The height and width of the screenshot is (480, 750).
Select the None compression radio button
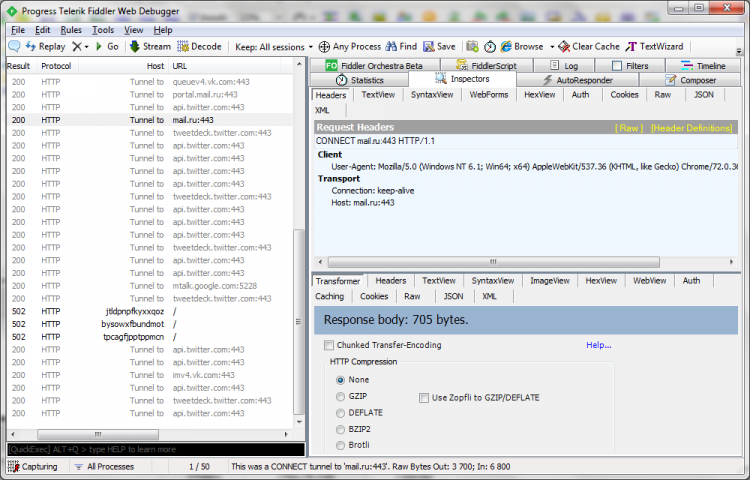[x=340, y=380]
